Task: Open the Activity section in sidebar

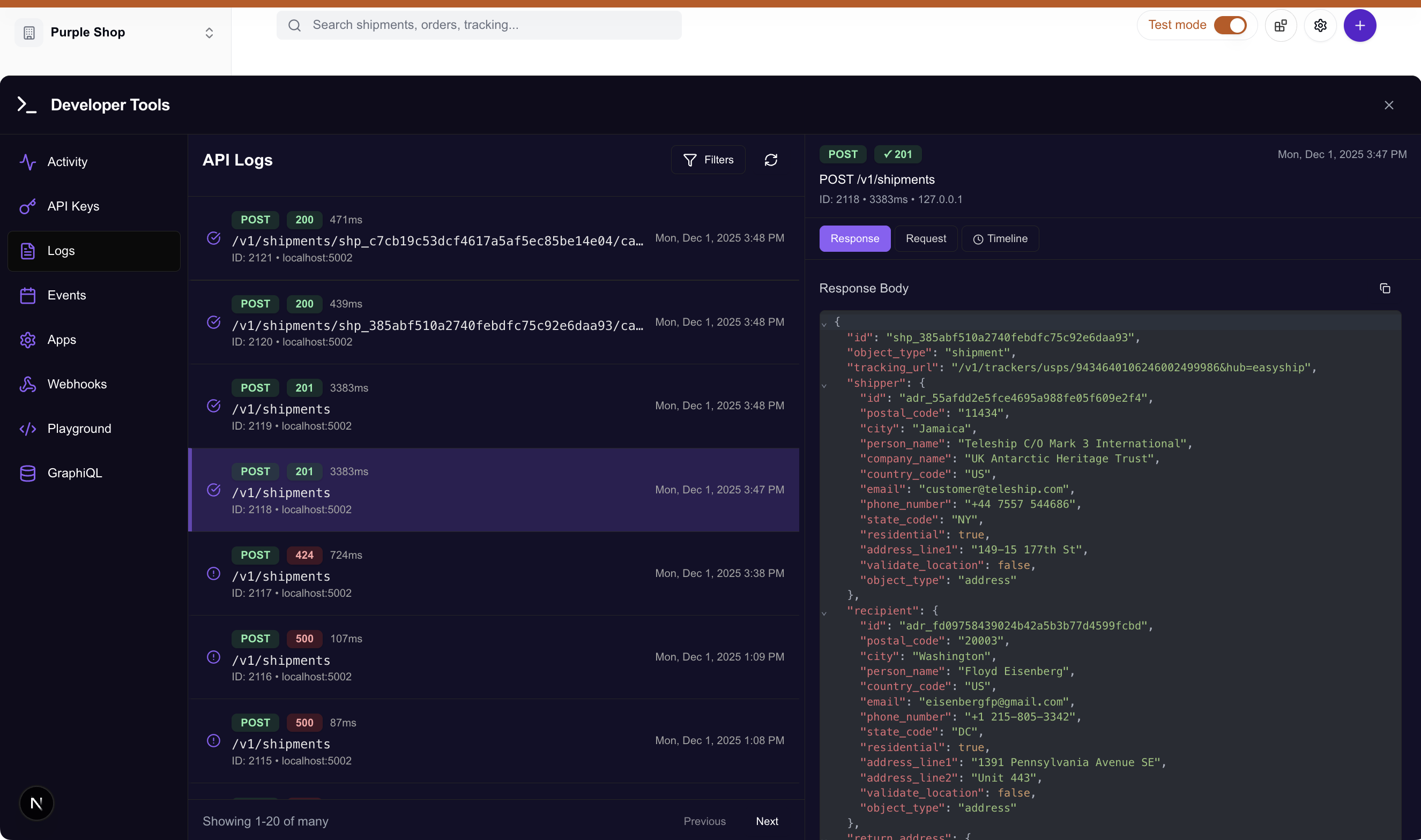Action: tap(93, 162)
